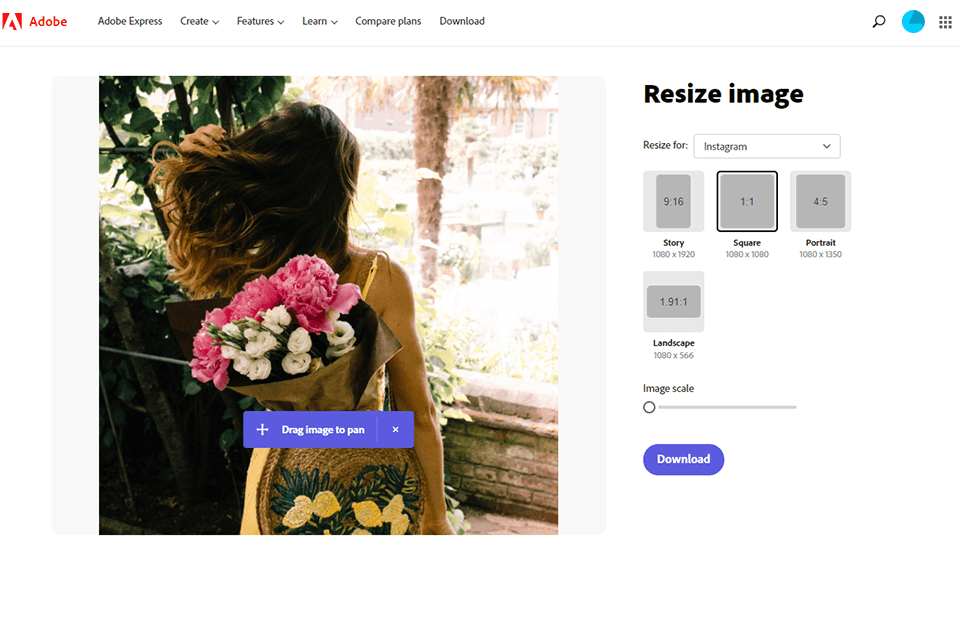This screenshot has height=640, width=960.
Task: Click the Image scale slider handle
Action: 649,407
